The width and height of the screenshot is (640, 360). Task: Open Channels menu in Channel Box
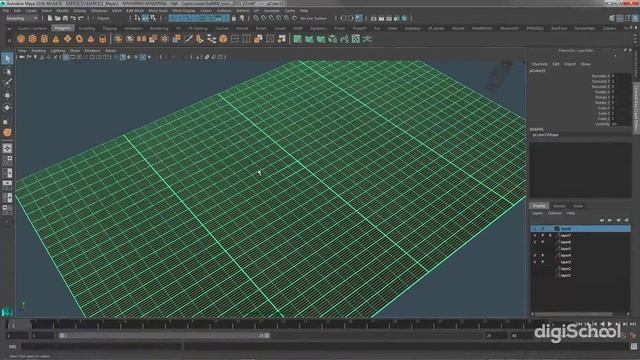[x=539, y=64]
